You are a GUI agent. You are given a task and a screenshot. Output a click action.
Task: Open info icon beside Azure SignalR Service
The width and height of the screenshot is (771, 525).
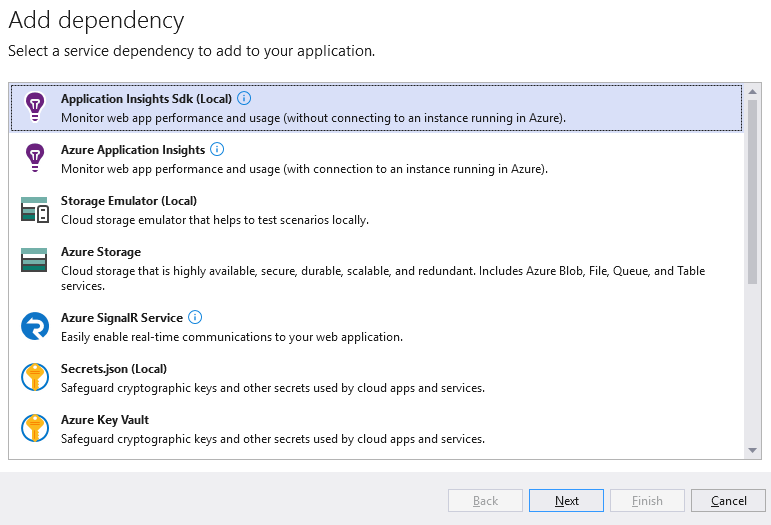195,318
